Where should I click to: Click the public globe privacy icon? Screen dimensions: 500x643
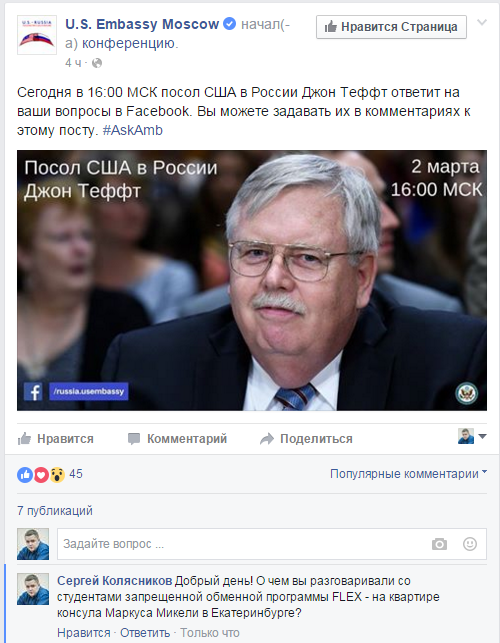click(97, 63)
